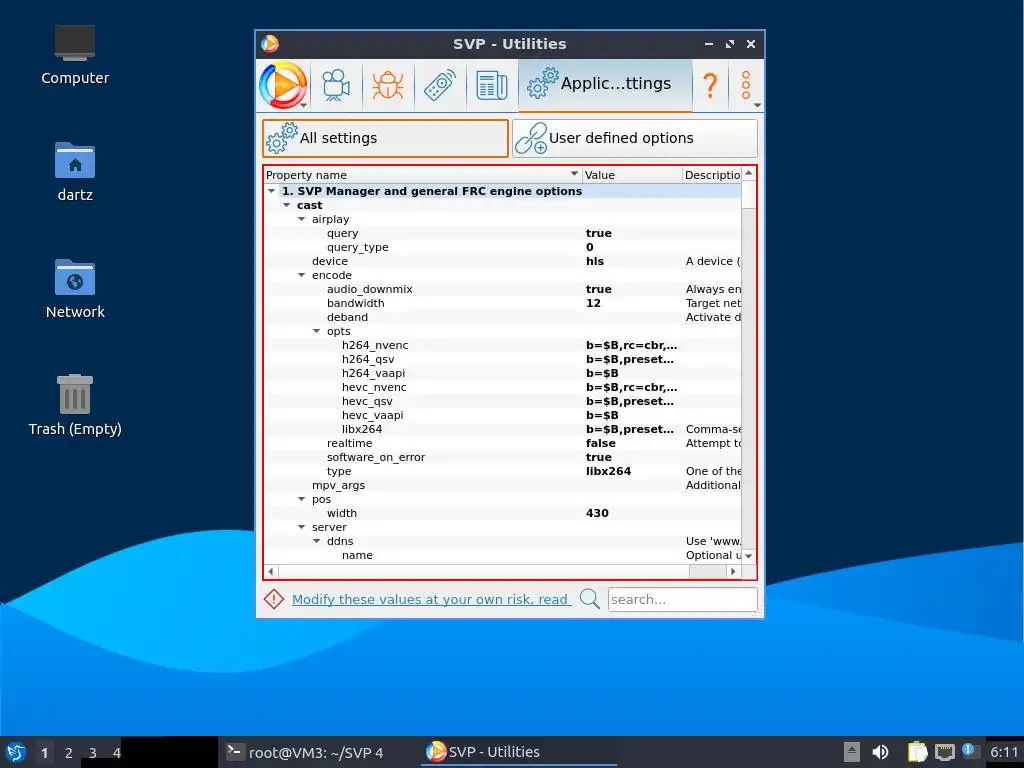This screenshot has height=768, width=1024.
Task: Select the audio_downmix property row
Action: [x=502, y=289]
